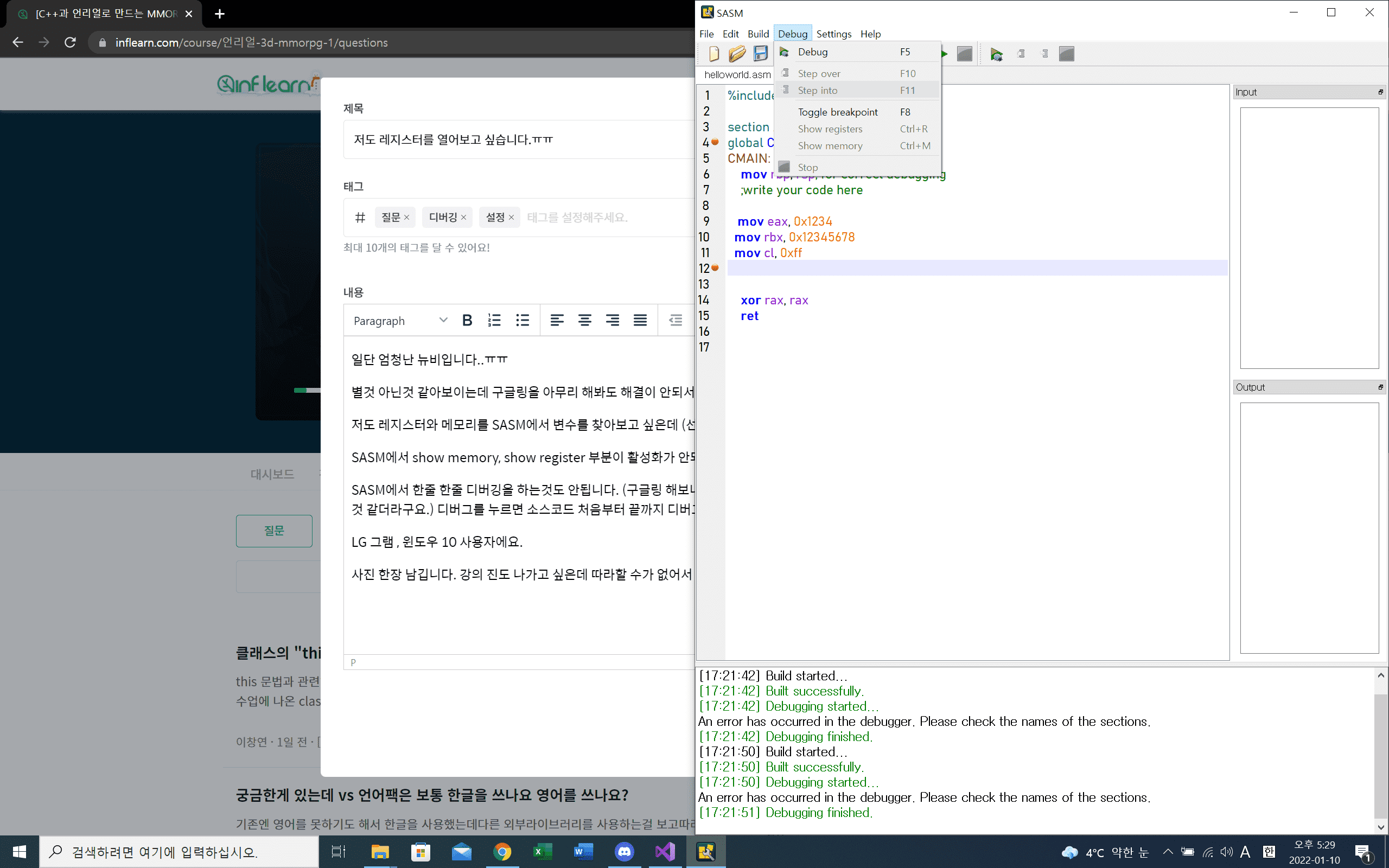Screen dimensions: 1389x868
Task: Float the Input panel
Action: pos(1380,92)
